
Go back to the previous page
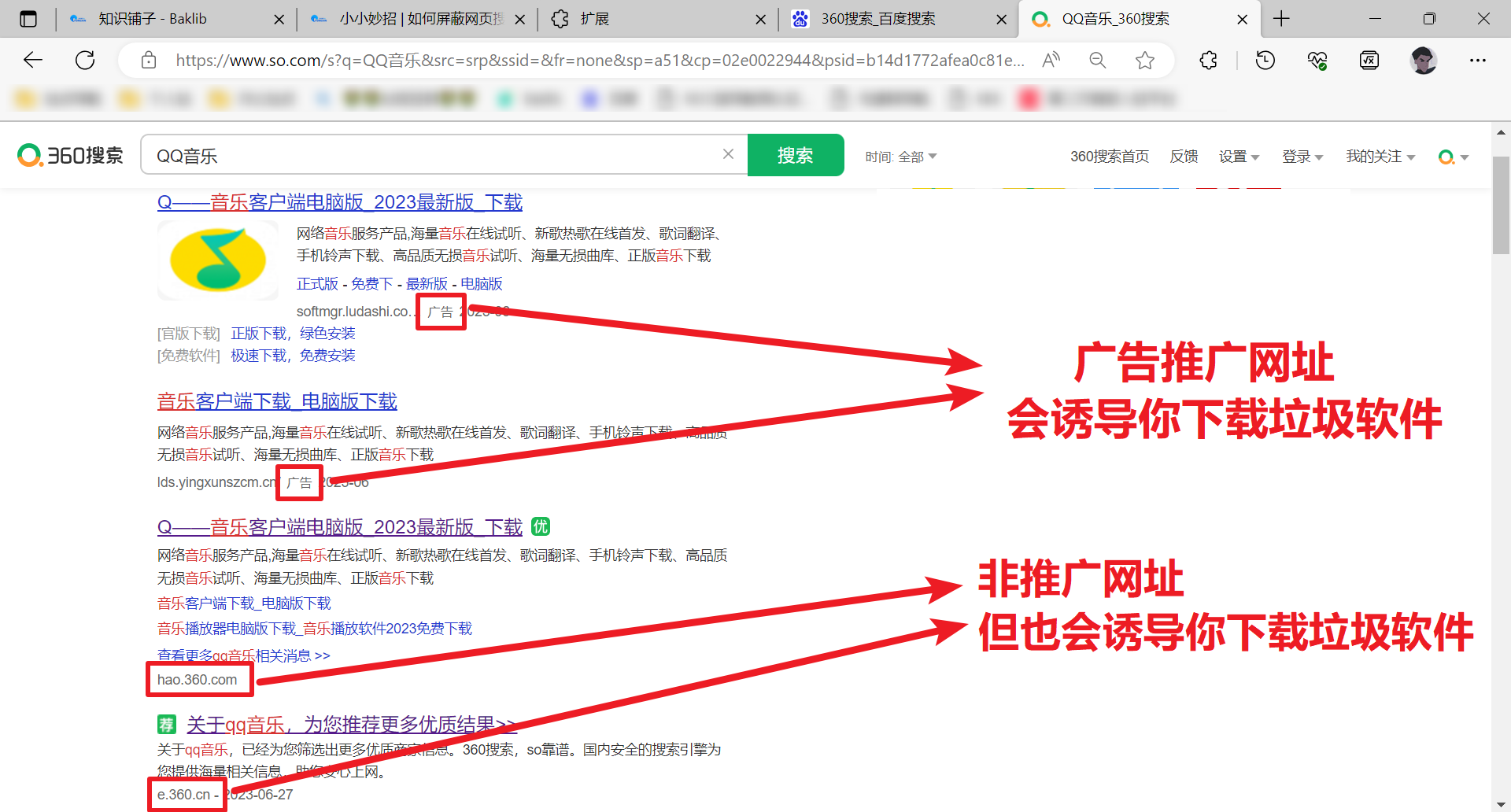(33, 60)
